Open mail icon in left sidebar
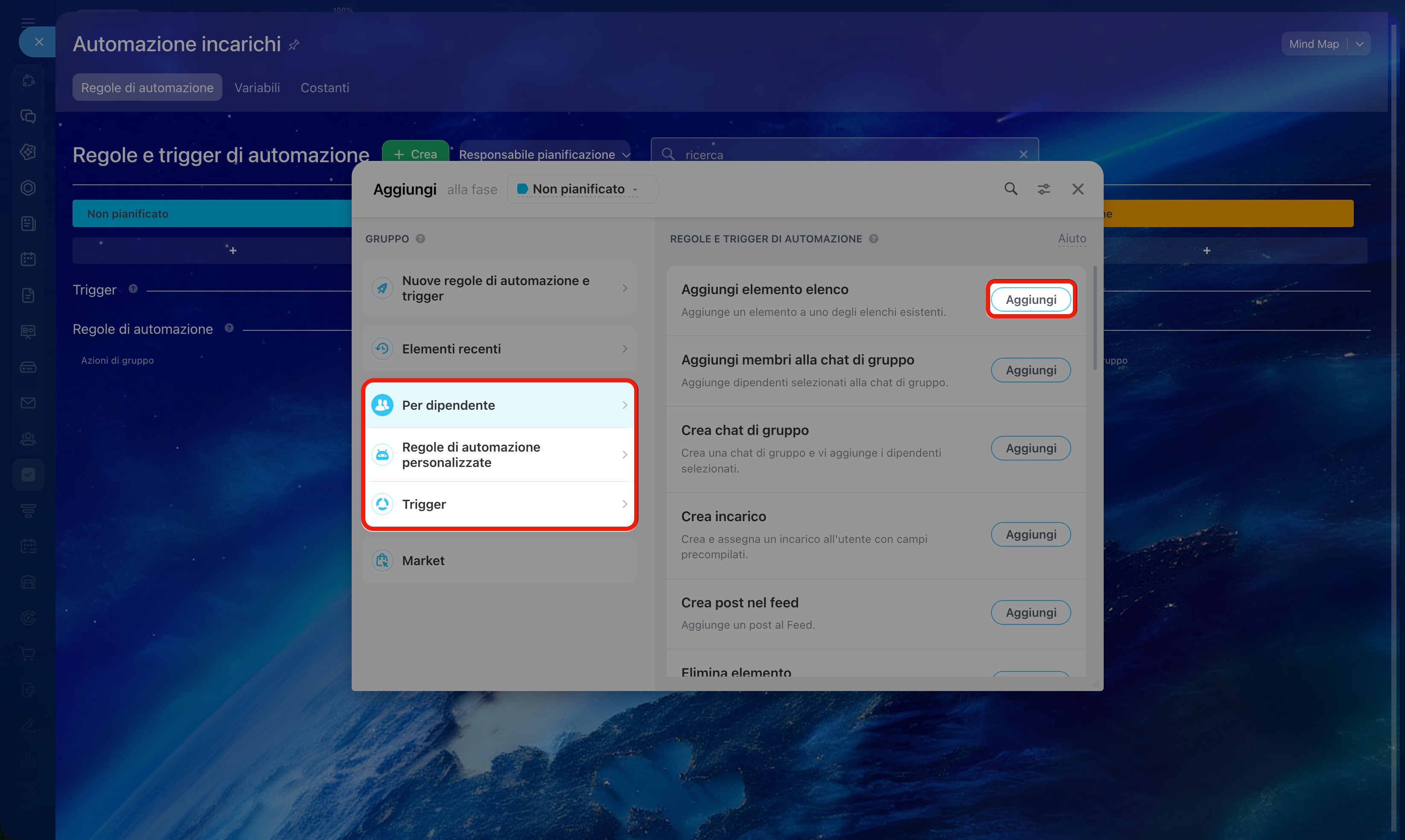The image size is (1405, 840). [x=28, y=403]
